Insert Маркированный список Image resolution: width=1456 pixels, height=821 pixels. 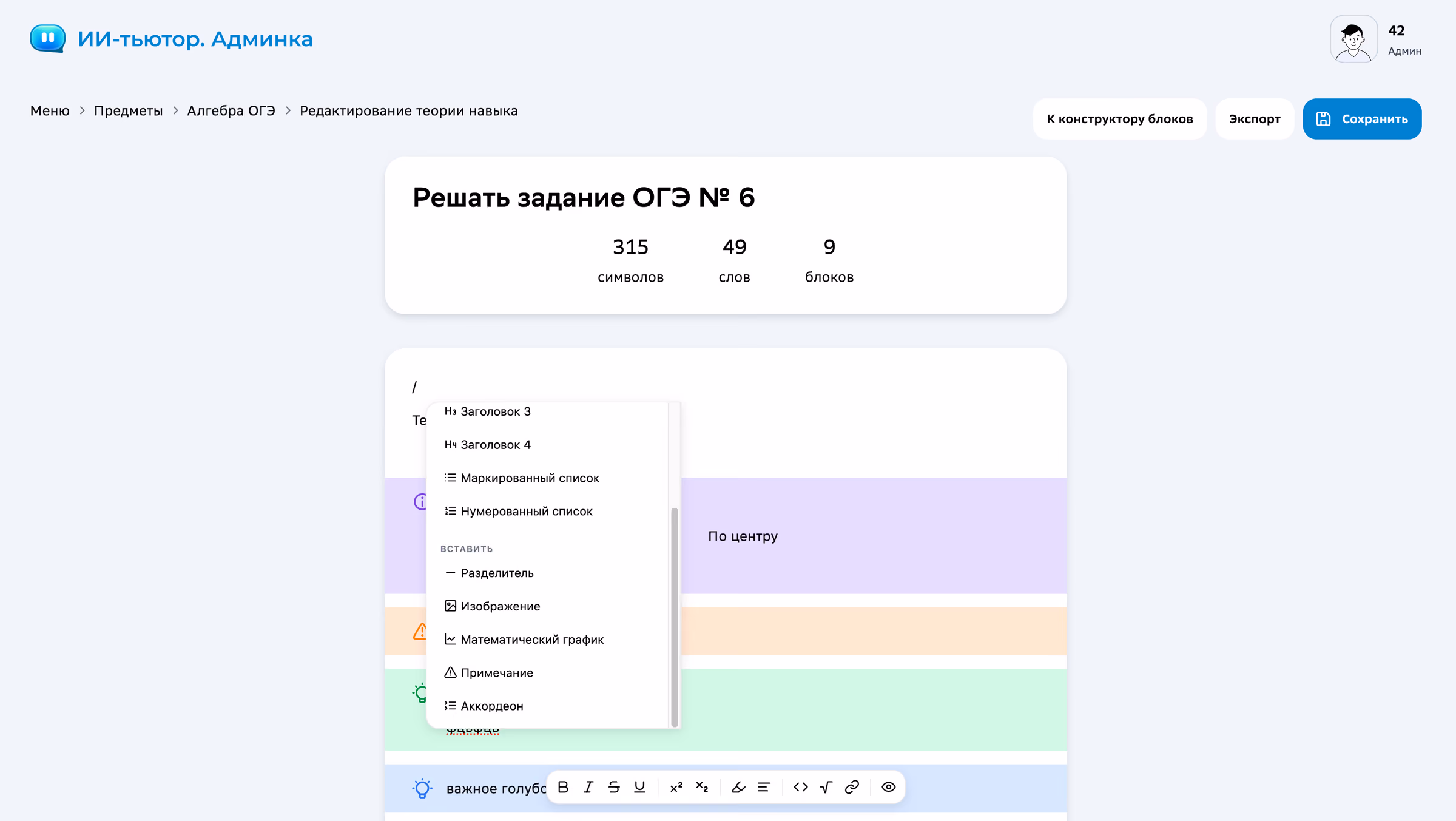coord(547,478)
